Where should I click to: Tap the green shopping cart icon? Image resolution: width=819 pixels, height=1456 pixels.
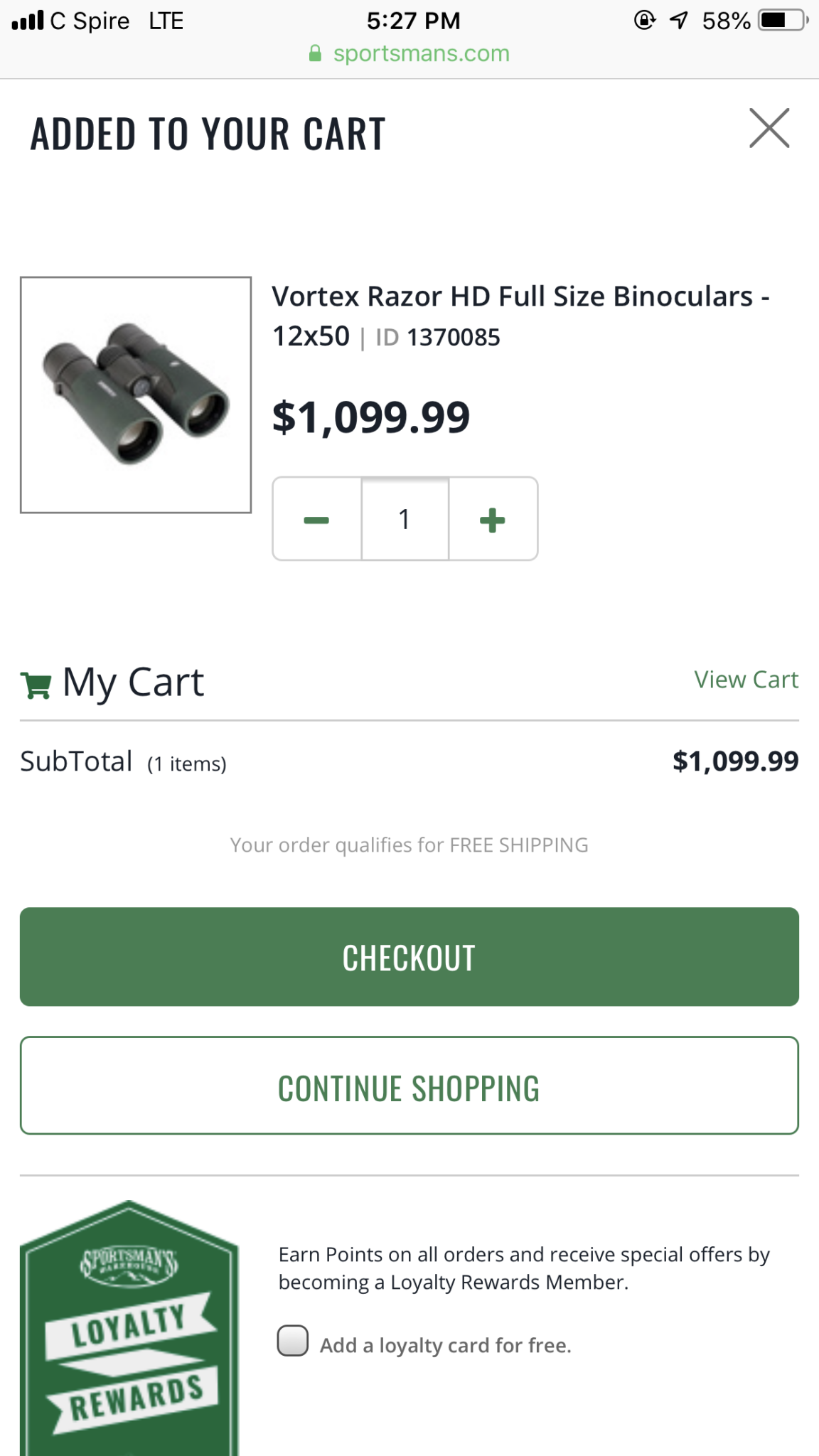[36, 685]
